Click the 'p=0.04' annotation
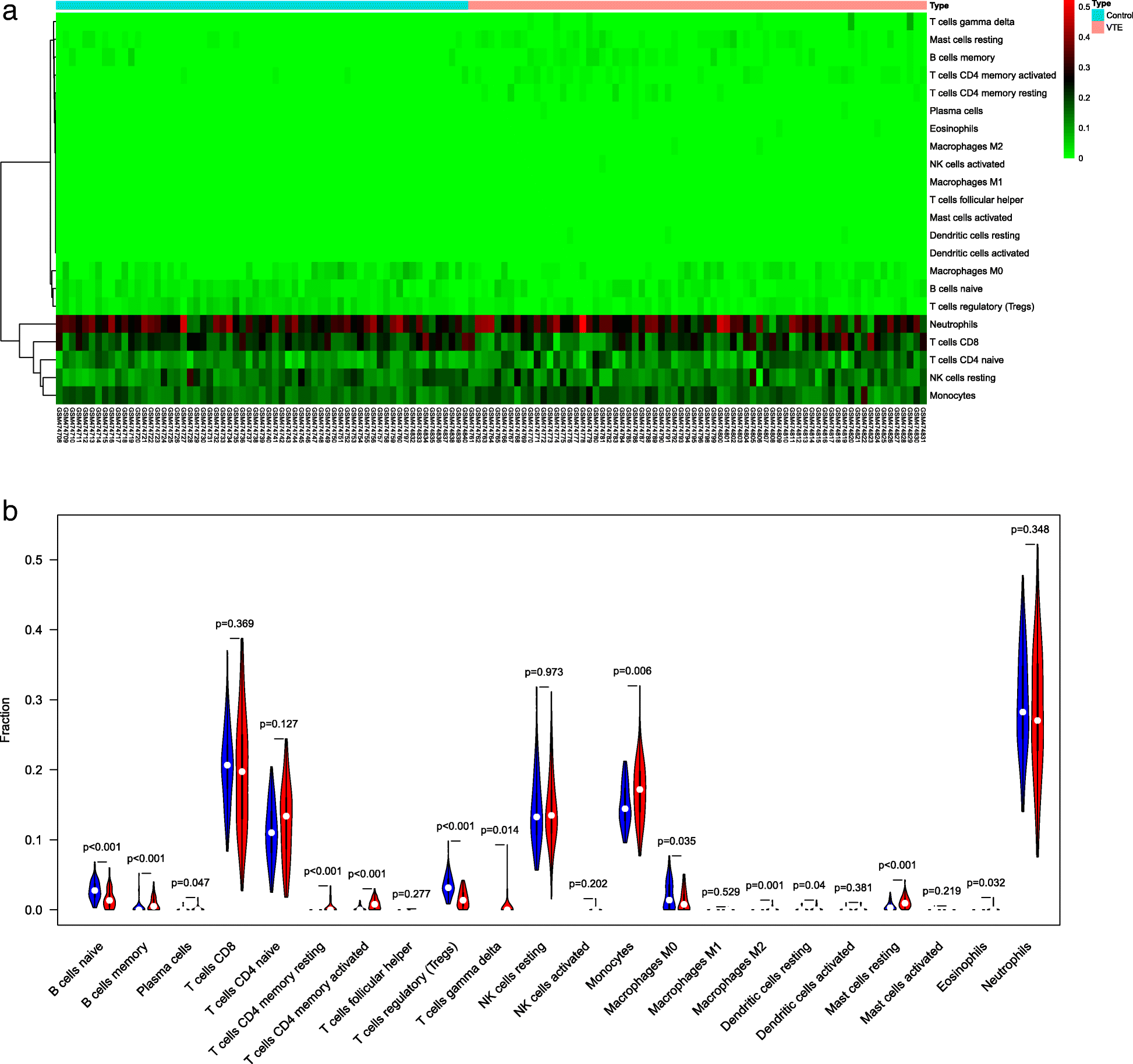 [809, 885]
